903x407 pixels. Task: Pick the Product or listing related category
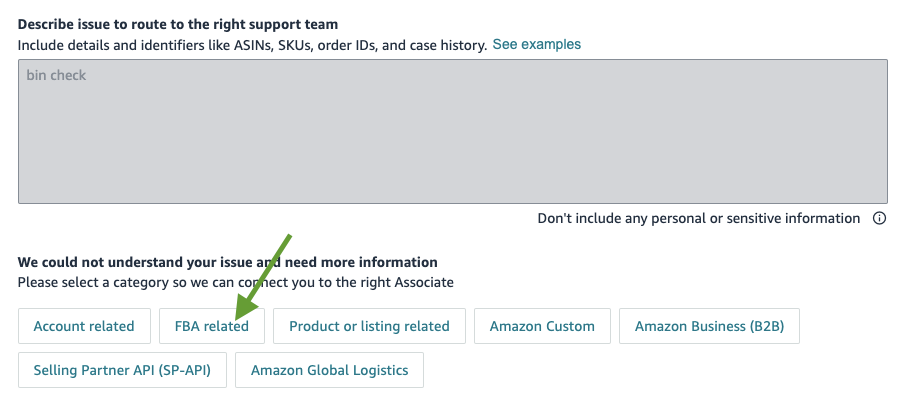(x=369, y=326)
